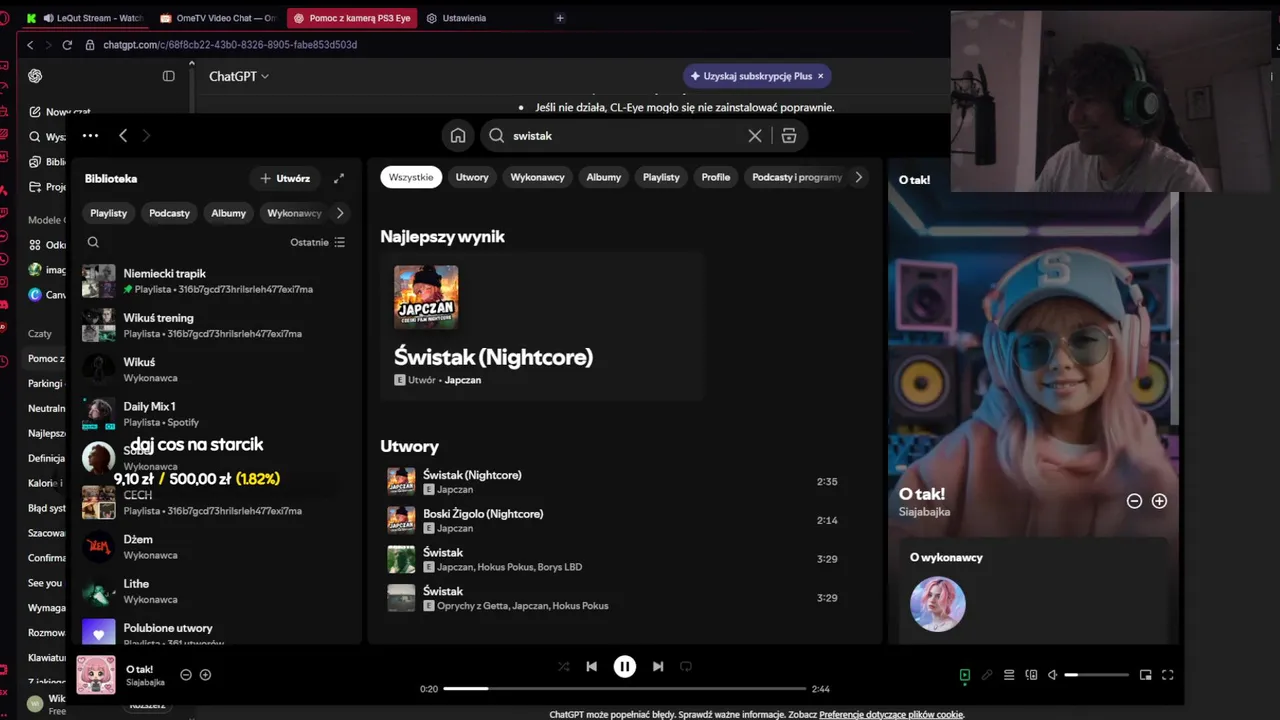1280x720 pixels.
Task: Open the Spotify three-dots menu
Action: click(90, 136)
